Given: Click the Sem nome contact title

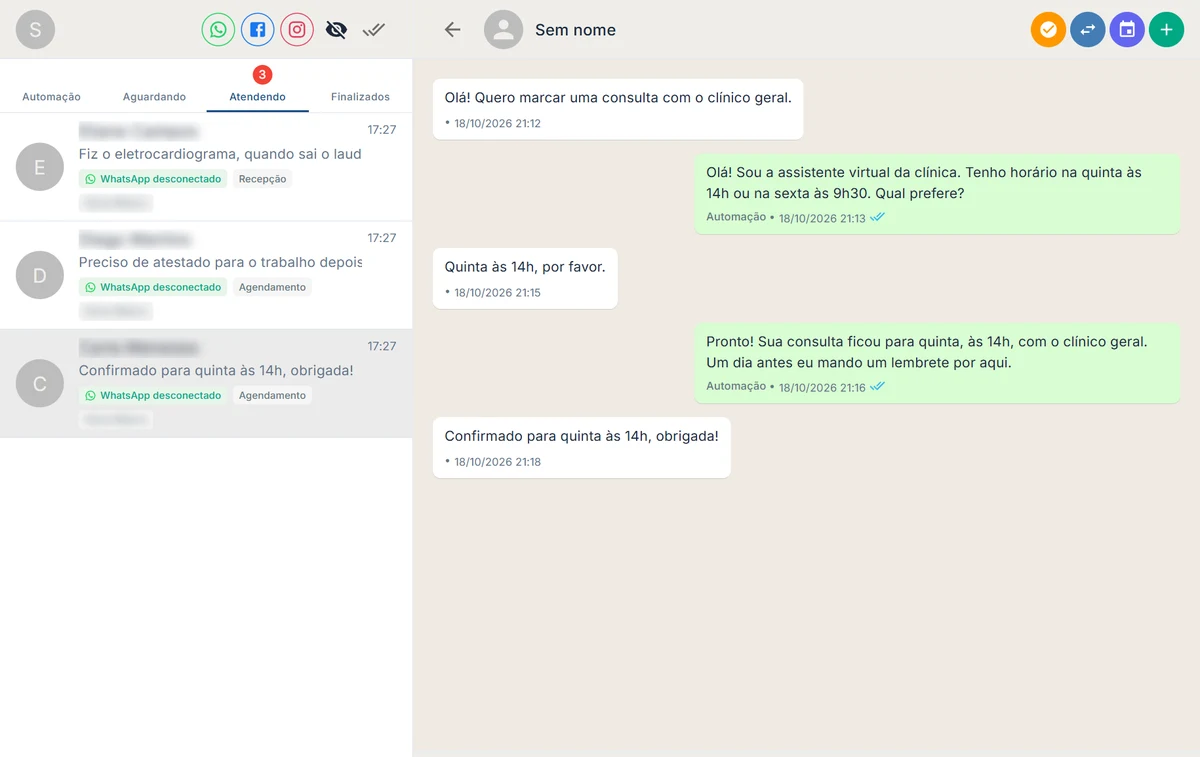Looking at the screenshot, I should 575,30.
